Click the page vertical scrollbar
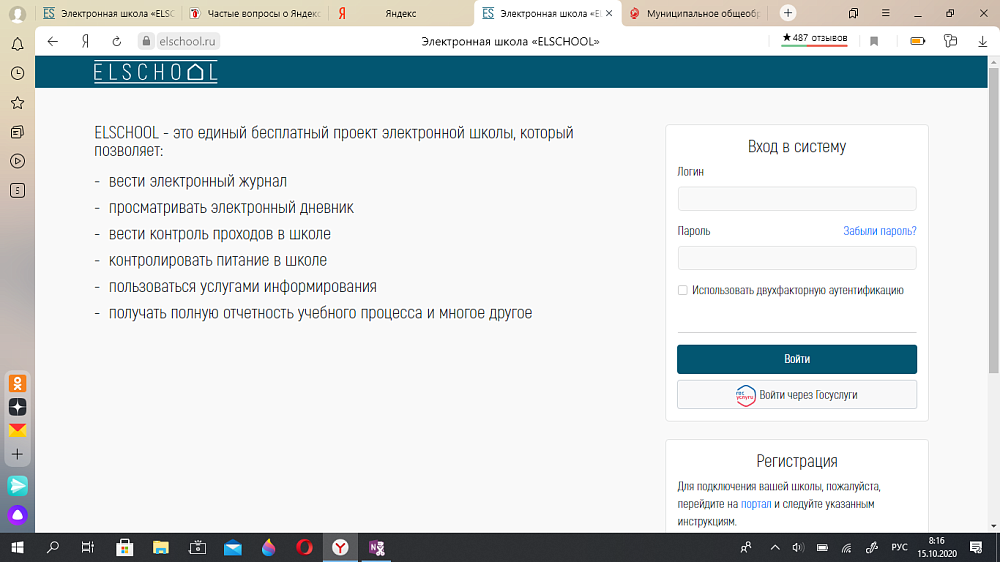The image size is (1000, 562). (993, 220)
